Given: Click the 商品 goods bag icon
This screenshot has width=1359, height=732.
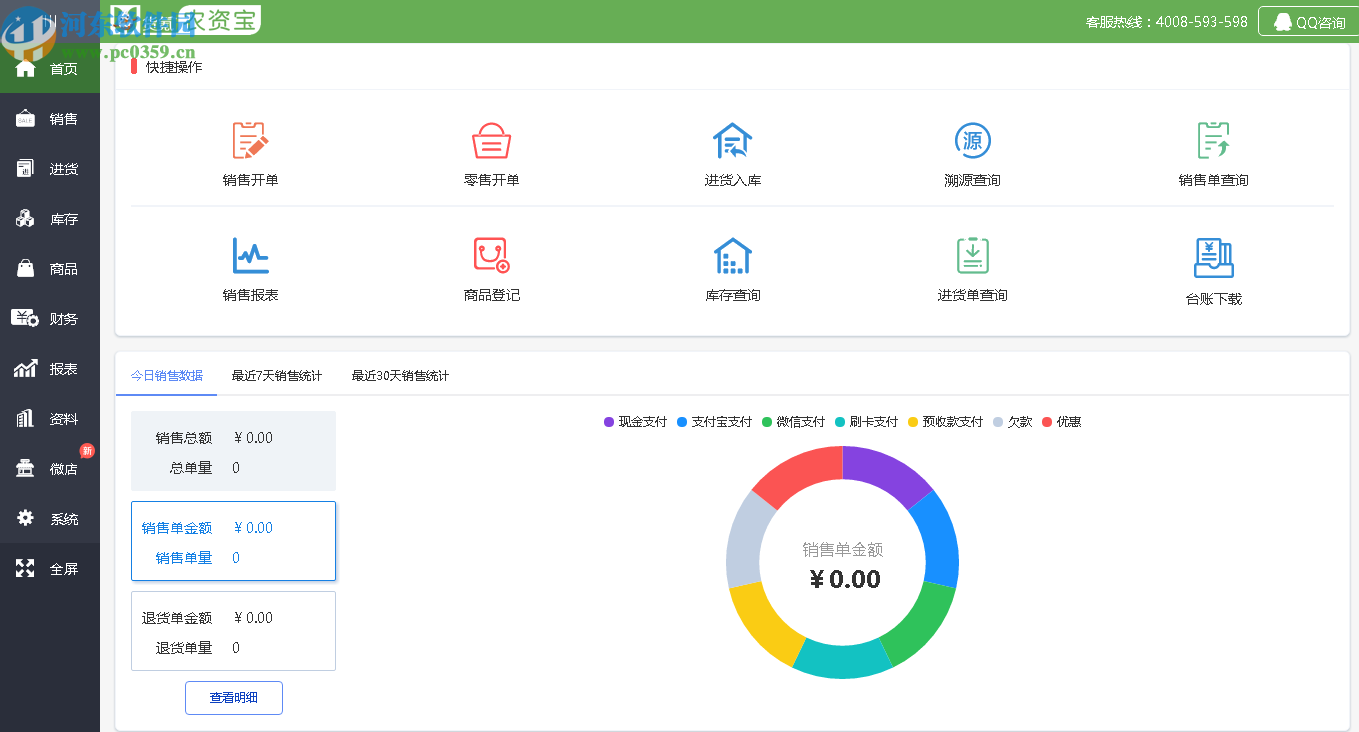Looking at the screenshot, I should tap(25, 268).
